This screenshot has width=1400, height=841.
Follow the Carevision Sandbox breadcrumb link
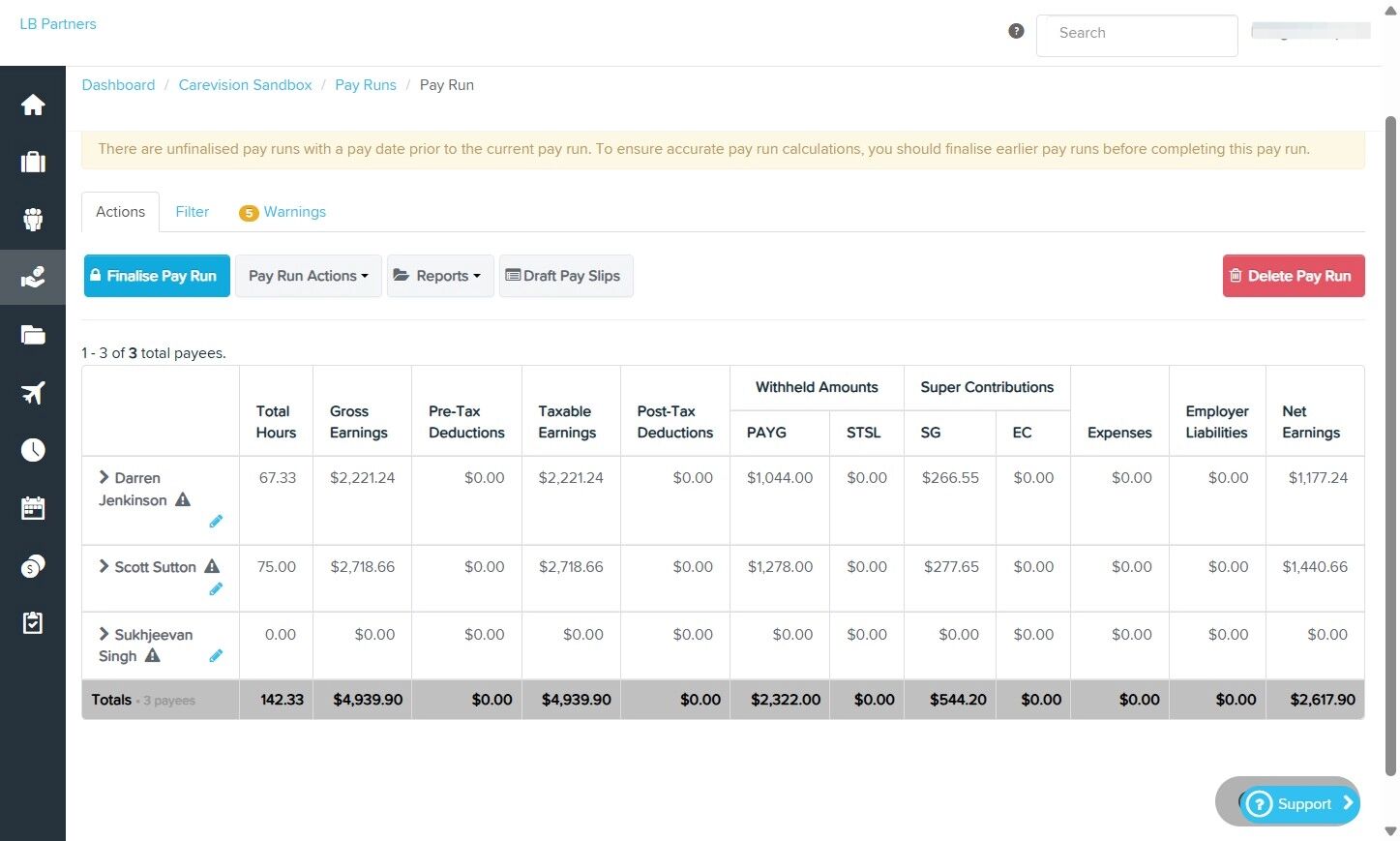click(245, 85)
